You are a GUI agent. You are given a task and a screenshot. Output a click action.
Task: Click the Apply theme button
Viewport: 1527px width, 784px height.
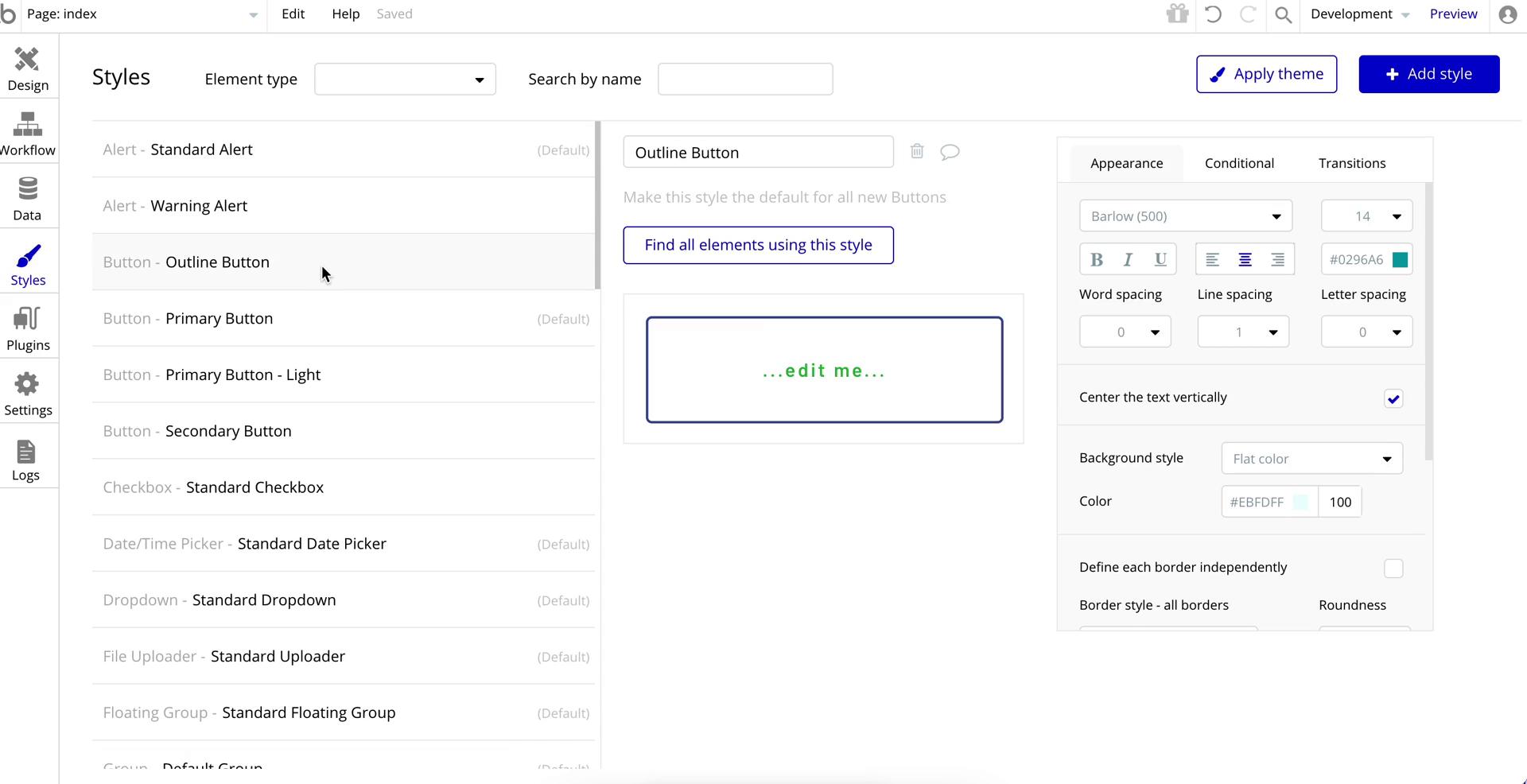point(1266,74)
